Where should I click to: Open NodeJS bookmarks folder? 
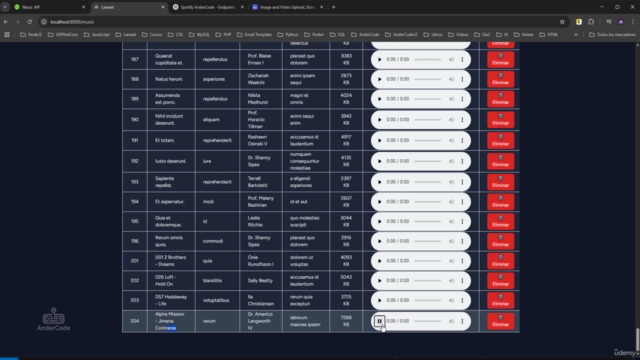[31, 35]
